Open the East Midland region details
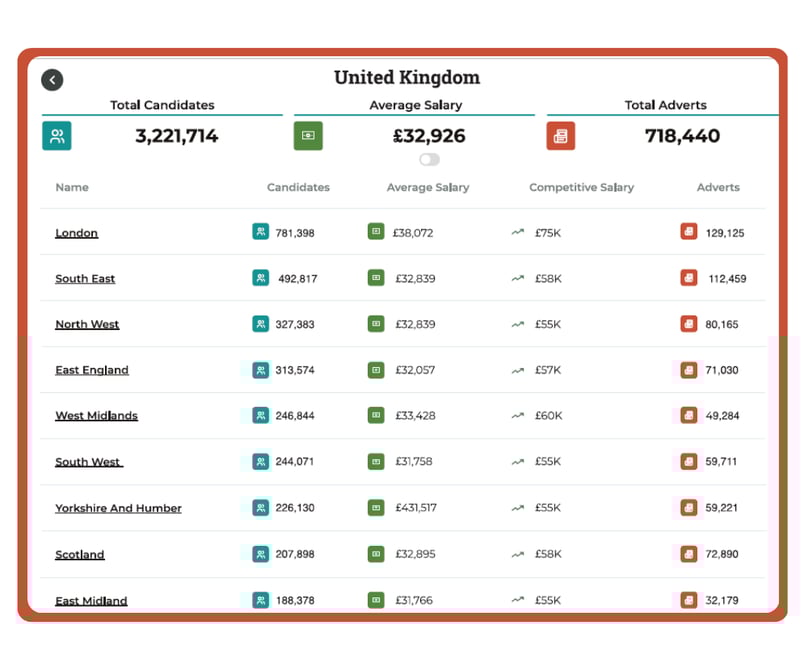Viewport: 807px width, 669px height. [x=90, y=600]
